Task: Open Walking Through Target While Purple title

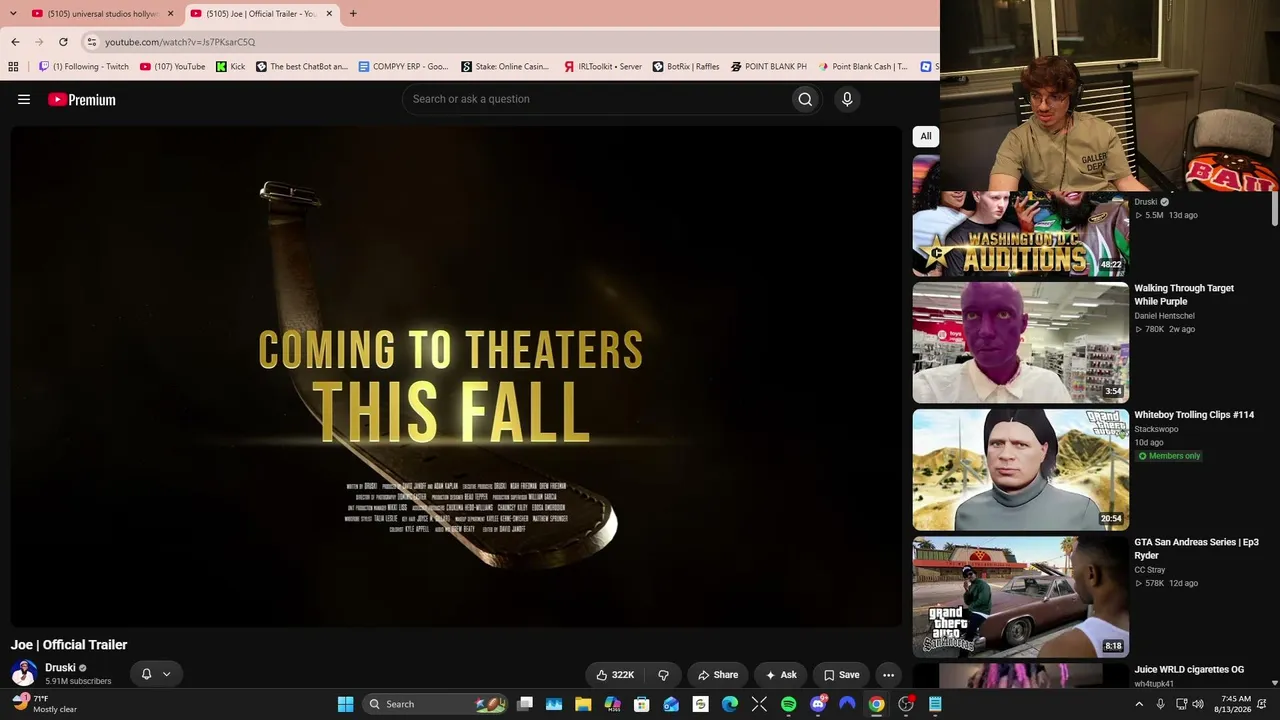Action: (1184, 295)
